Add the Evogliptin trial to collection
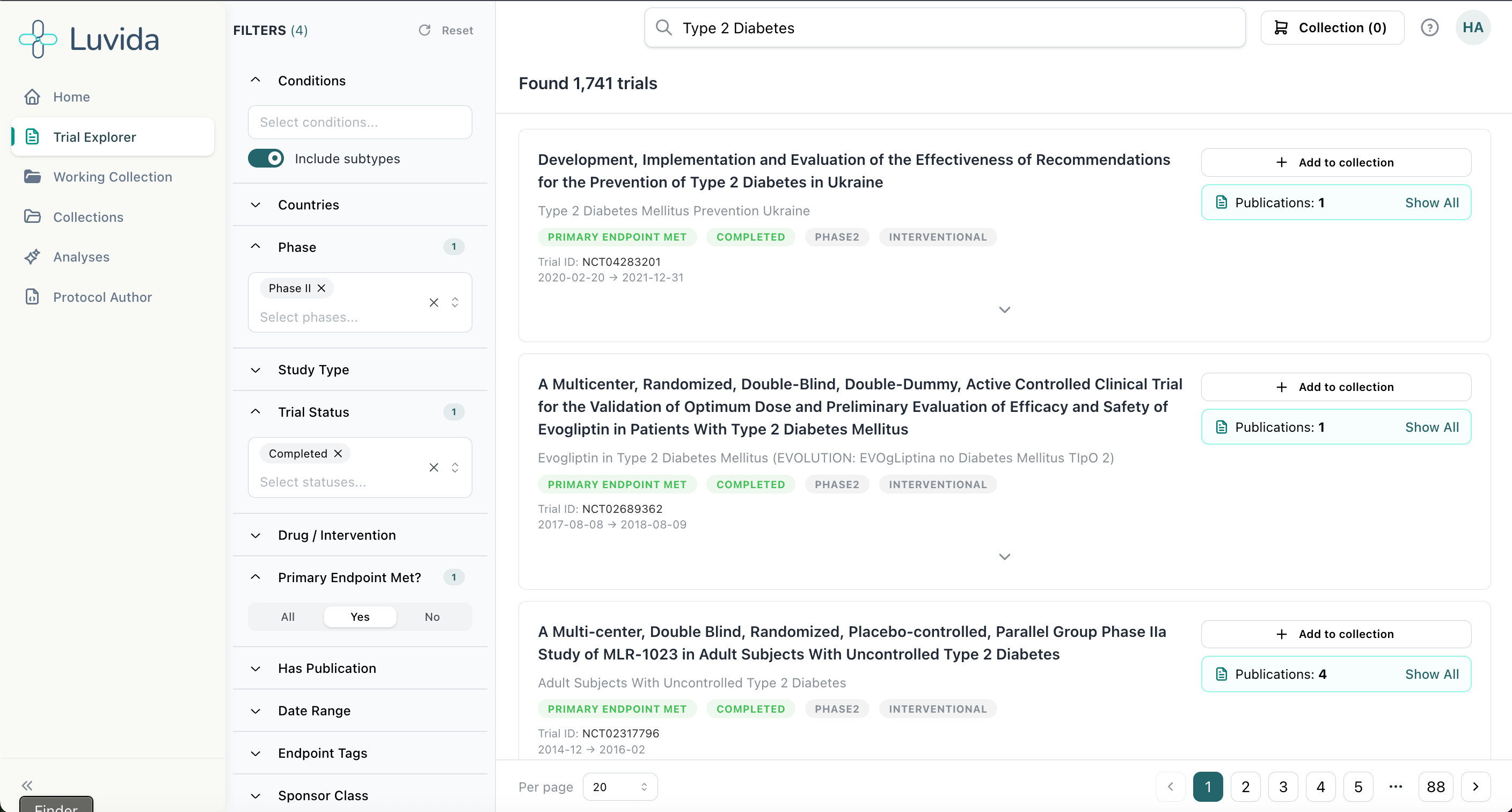The width and height of the screenshot is (1512, 812). click(x=1335, y=387)
